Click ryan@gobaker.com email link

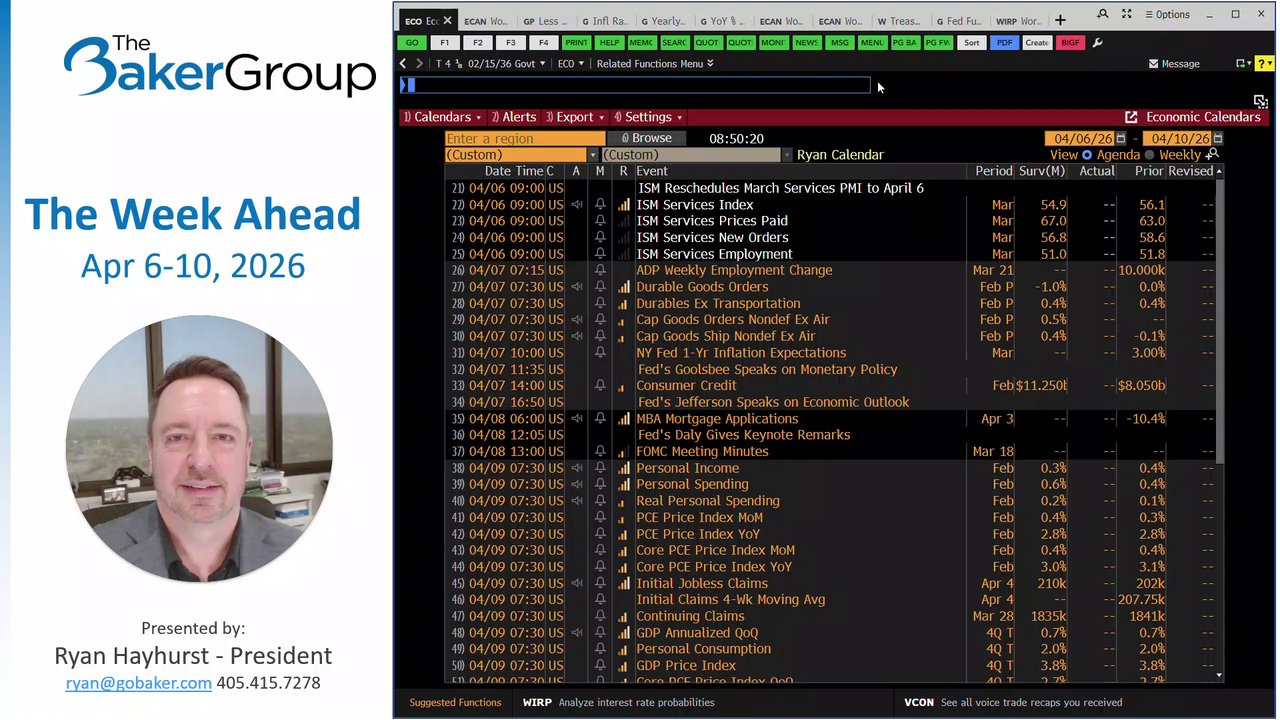(x=139, y=683)
